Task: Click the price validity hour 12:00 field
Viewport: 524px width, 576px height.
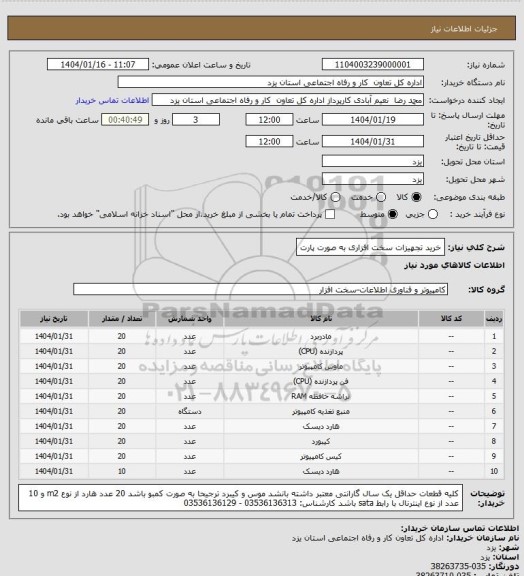Action: coord(269,141)
